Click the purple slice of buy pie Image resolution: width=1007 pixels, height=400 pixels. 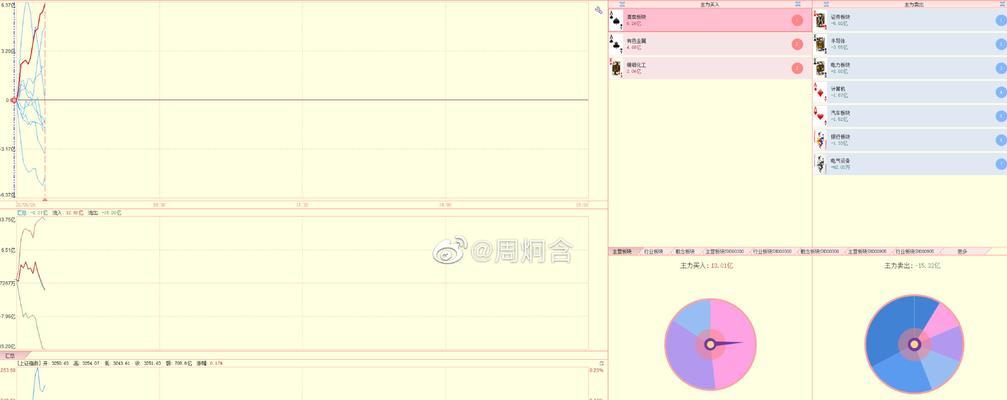687,360
